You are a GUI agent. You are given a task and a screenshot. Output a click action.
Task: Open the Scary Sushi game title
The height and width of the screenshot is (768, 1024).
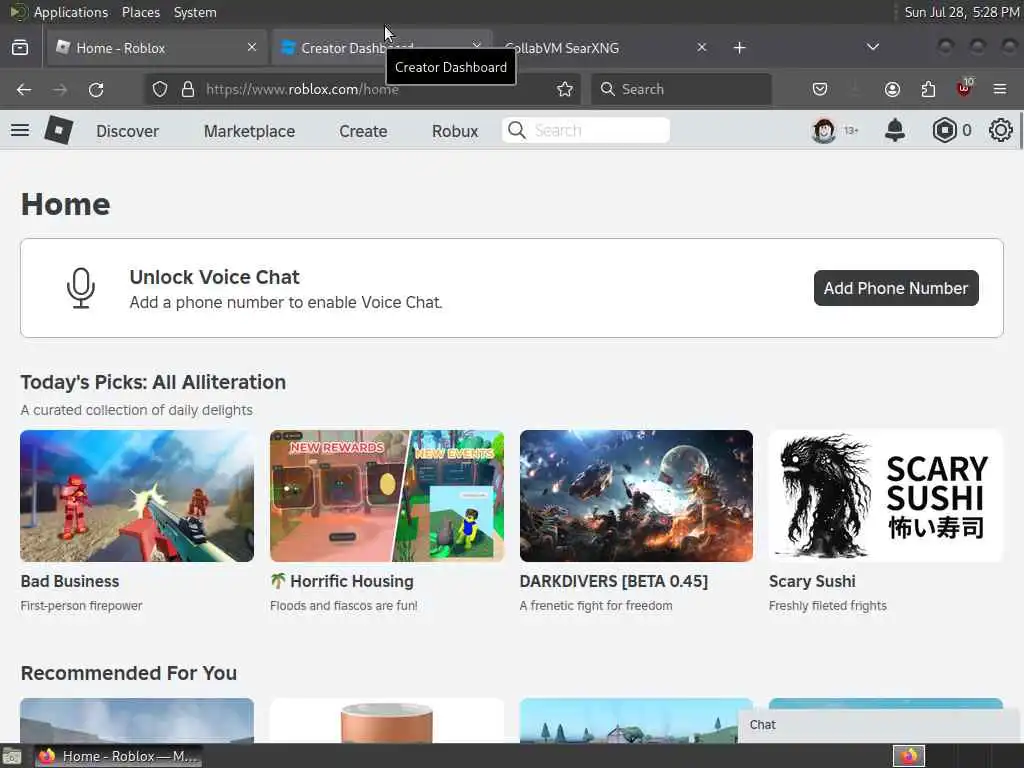[x=812, y=581]
